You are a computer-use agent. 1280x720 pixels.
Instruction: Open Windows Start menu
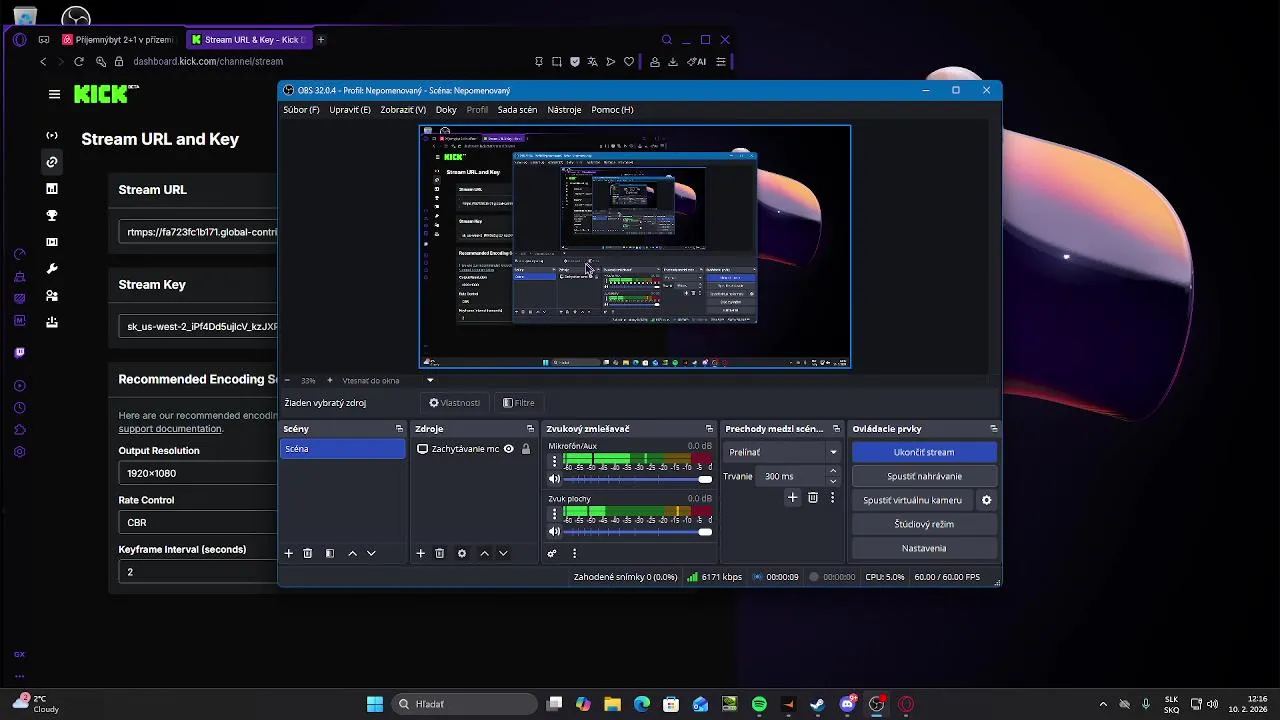(x=375, y=704)
